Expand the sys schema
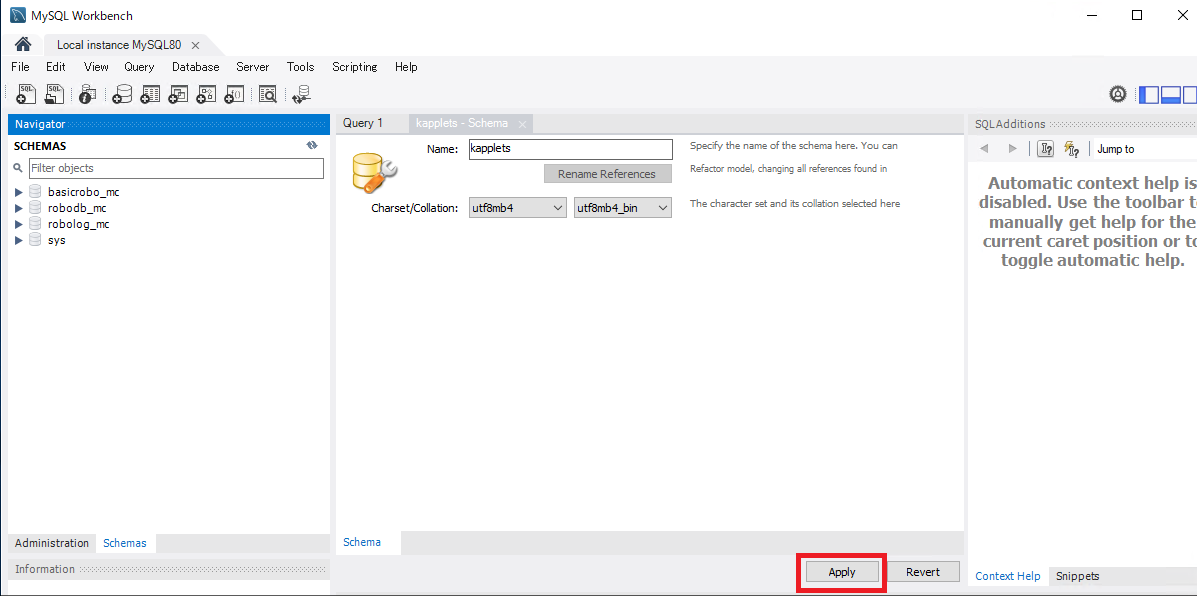Image resolution: width=1197 pixels, height=596 pixels. point(19,240)
